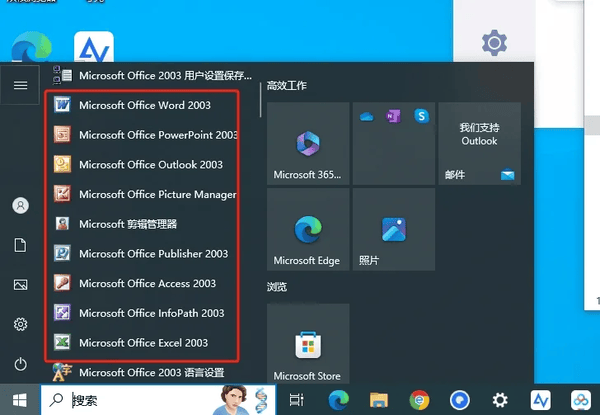
Task: Click the Edge desktop shortcut
Action: pos(31,47)
